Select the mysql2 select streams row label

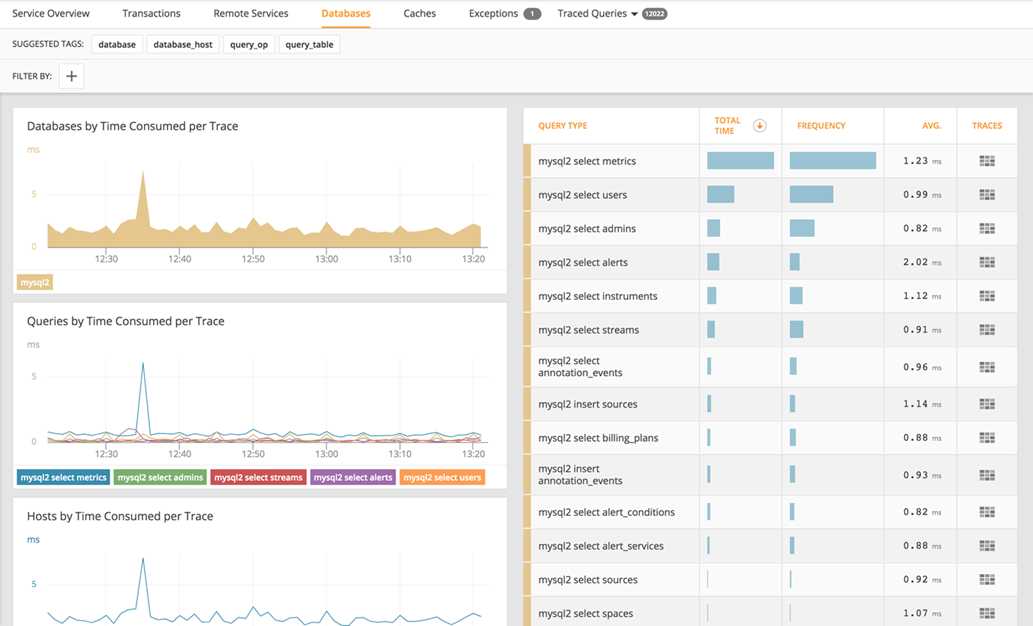coord(588,329)
